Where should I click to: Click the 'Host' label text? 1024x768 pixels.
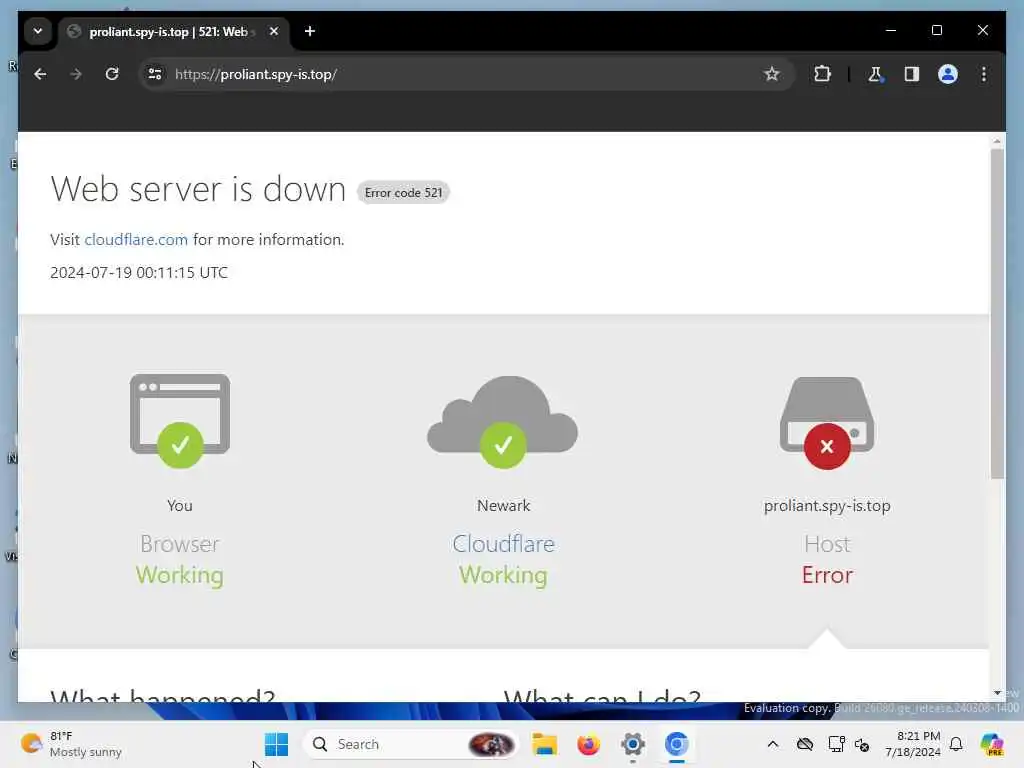pyautogui.click(x=827, y=544)
